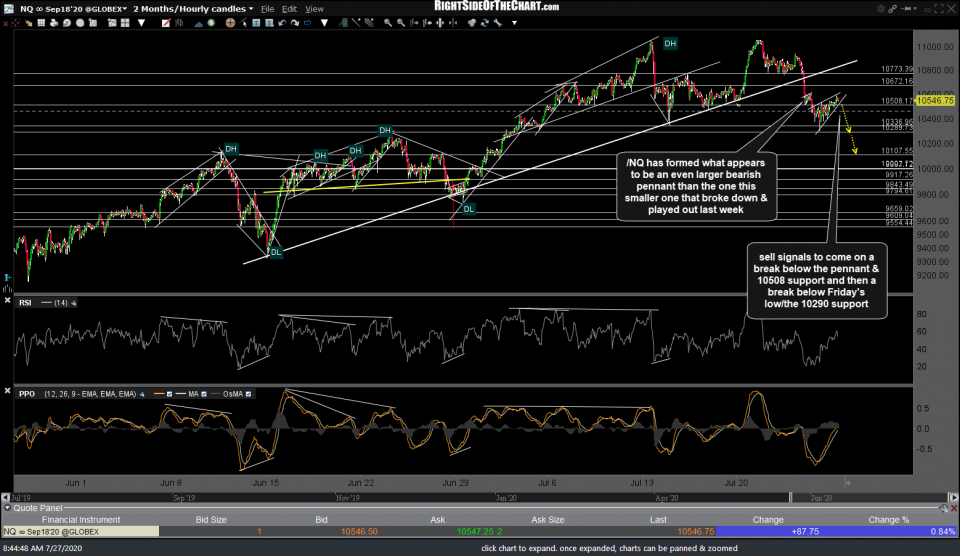Open the View menu

(314, 9)
